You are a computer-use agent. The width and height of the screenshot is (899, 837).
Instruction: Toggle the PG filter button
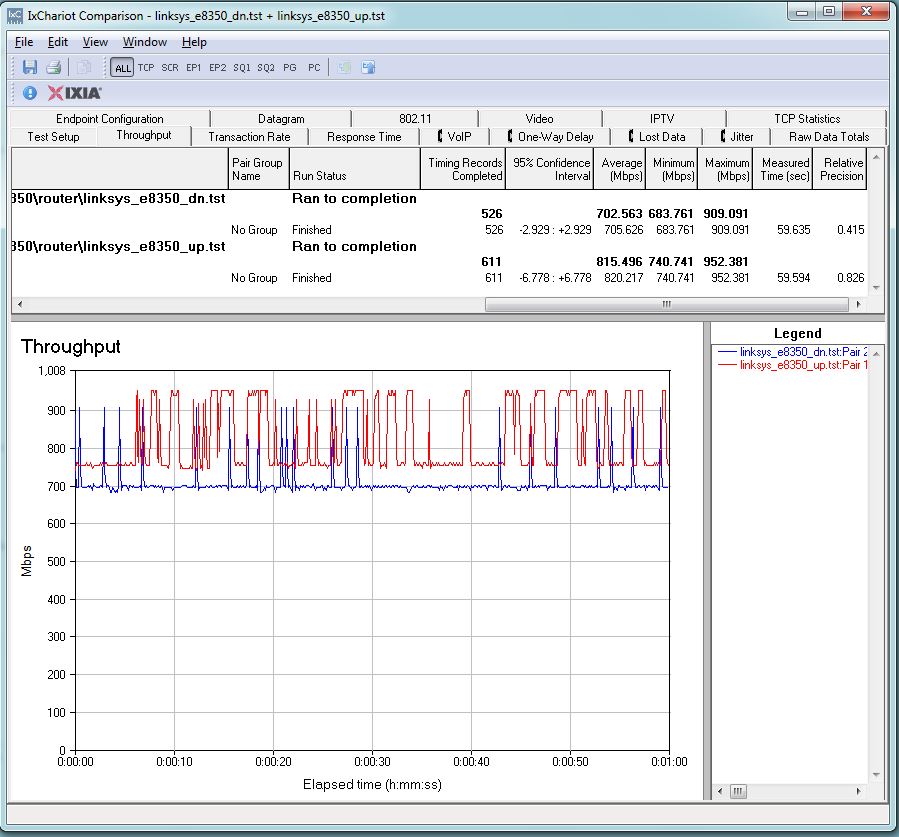[290, 68]
